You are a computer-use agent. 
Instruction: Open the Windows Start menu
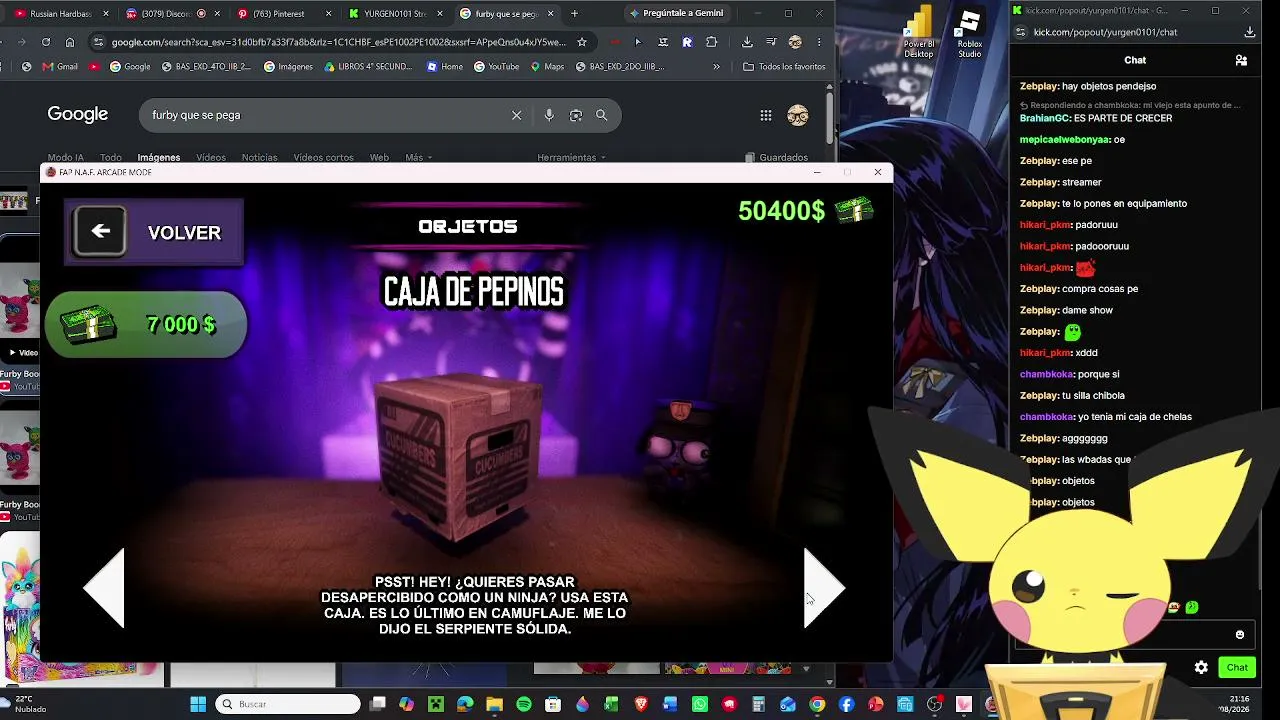[x=198, y=704]
